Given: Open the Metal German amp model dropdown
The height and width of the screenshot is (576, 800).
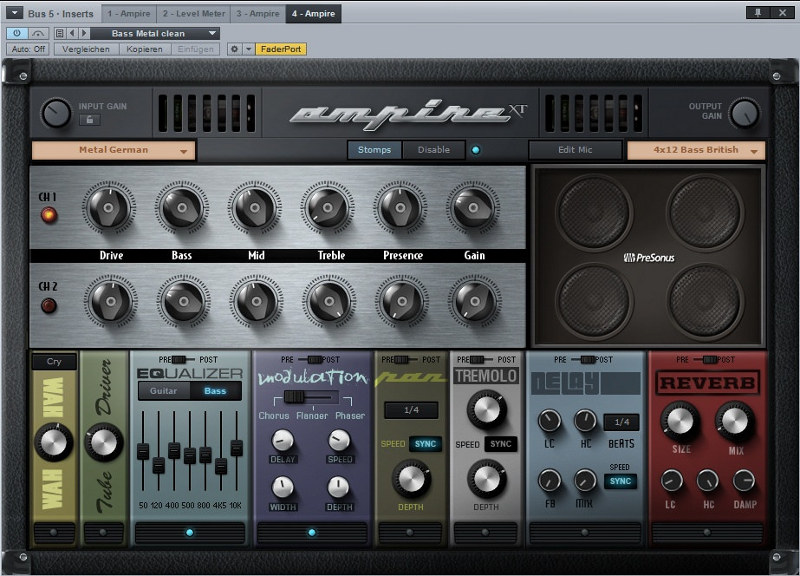Looking at the screenshot, I should 114,151.
